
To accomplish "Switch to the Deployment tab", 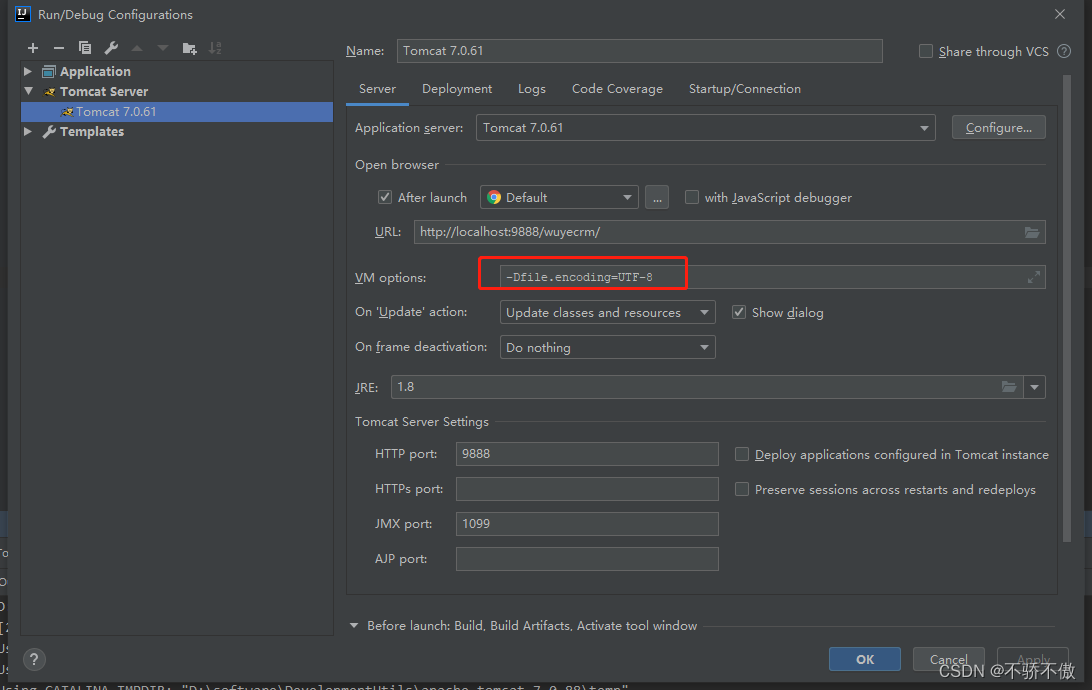I will pyautogui.click(x=457, y=89).
